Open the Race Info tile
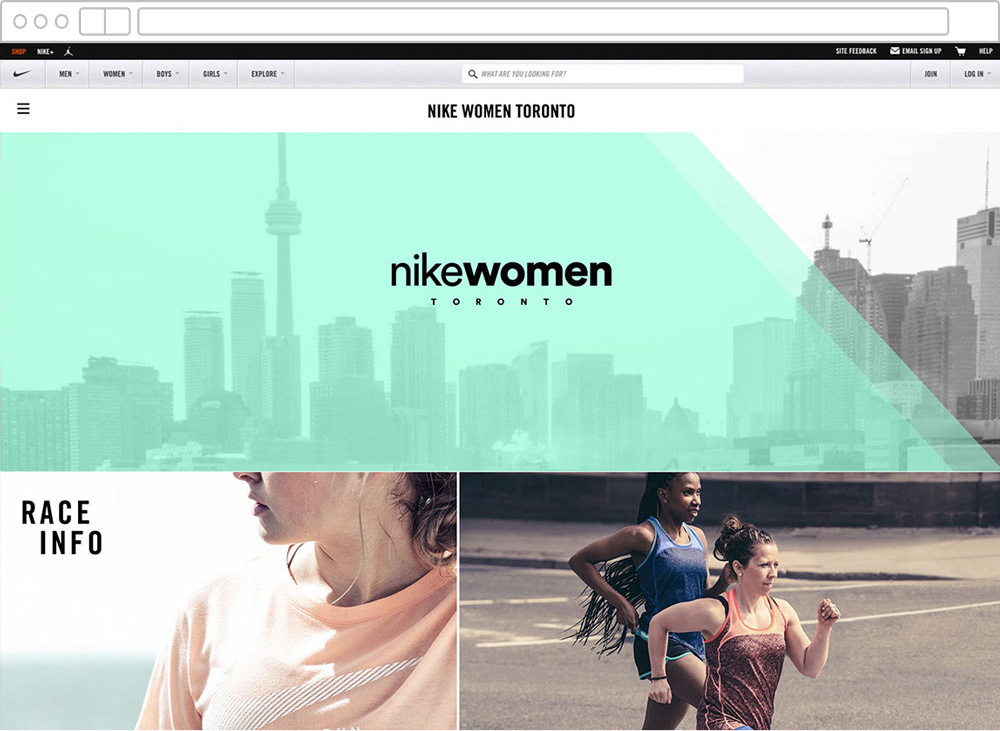This screenshot has width=1000, height=731. click(x=228, y=601)
